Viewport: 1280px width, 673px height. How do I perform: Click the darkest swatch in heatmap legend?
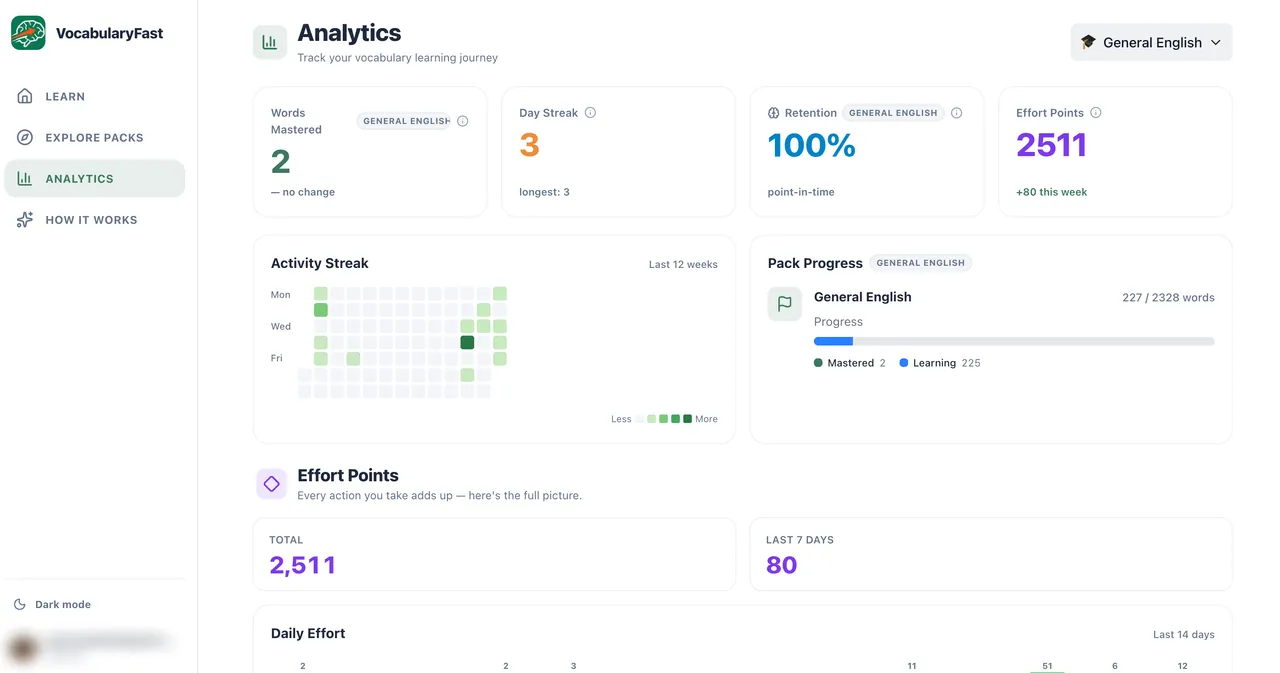point(687,419)
